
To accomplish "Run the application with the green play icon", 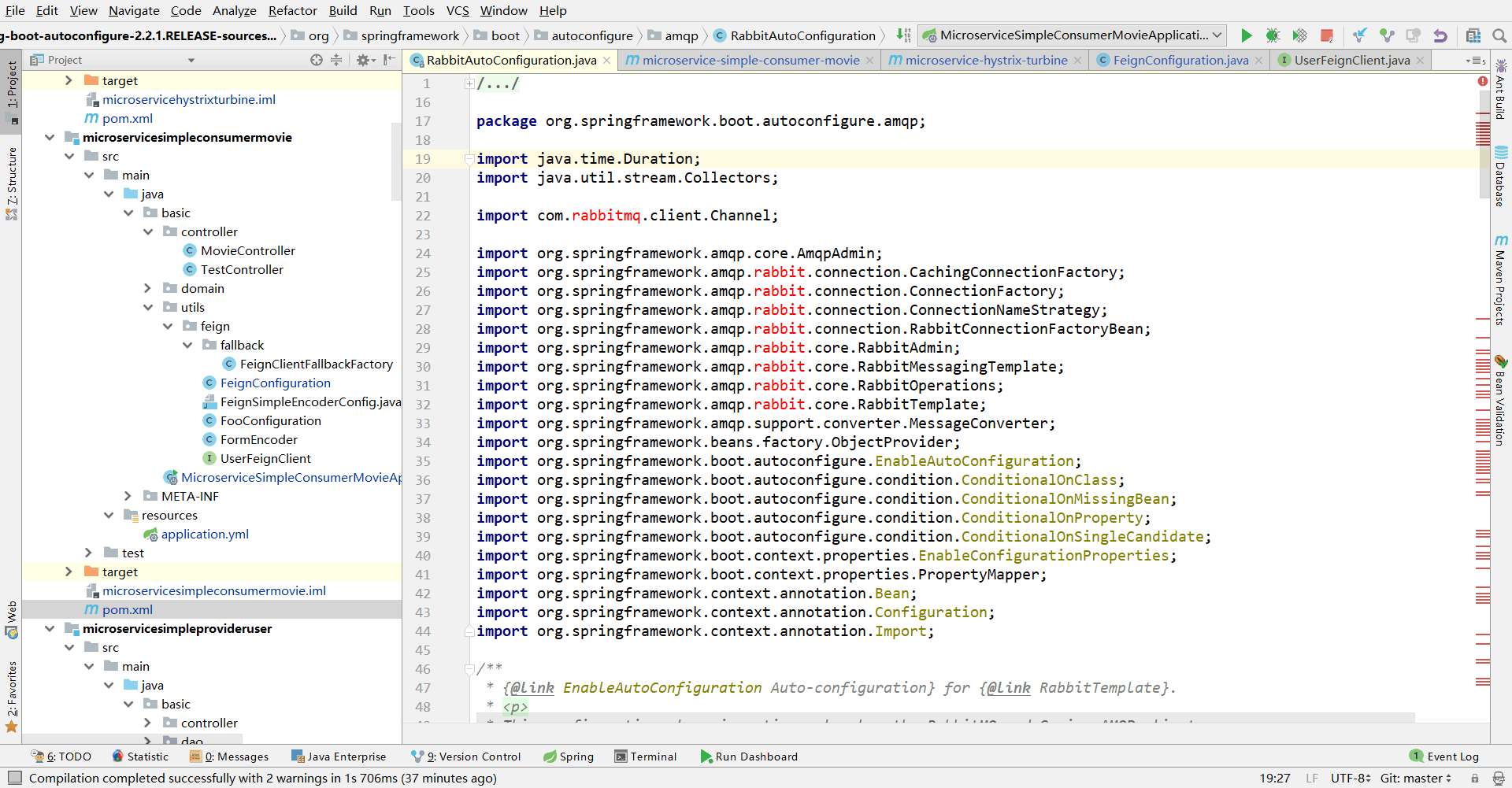I will click(x=1246, y=35).
